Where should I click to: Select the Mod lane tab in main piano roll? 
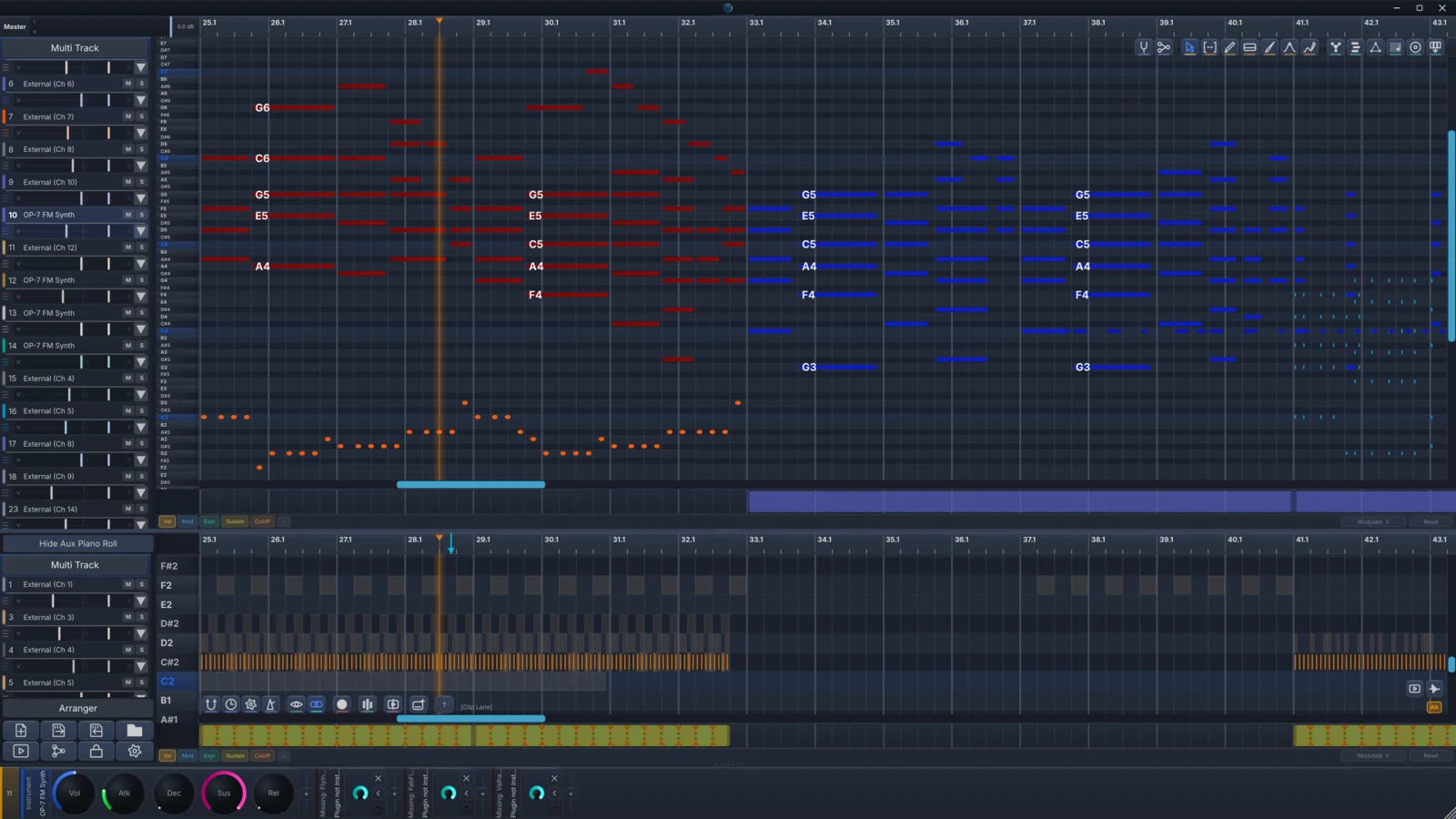(x=187, y=521)
